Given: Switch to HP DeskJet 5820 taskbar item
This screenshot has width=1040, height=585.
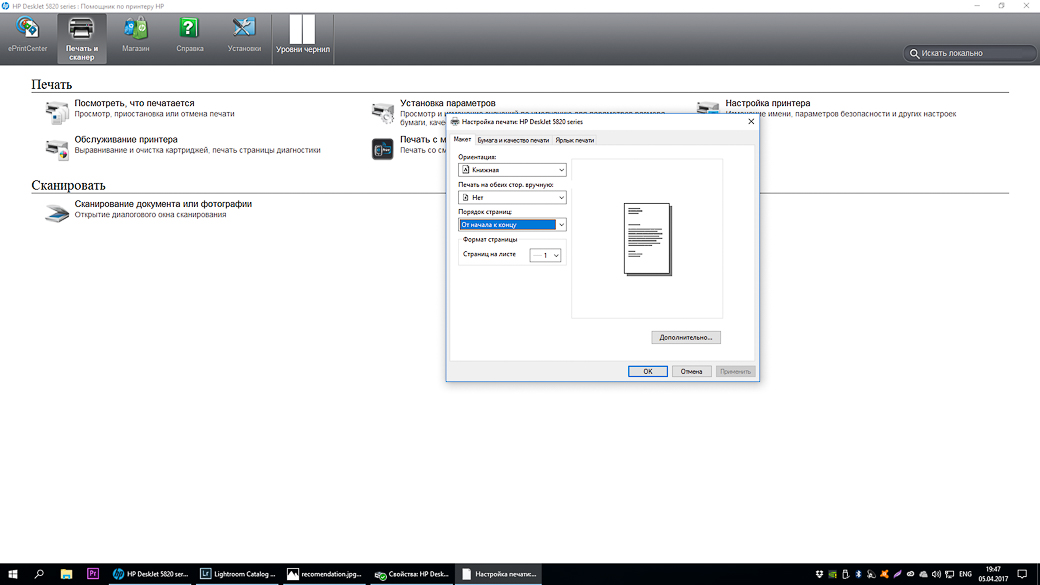Looking at the screenshot, I should click(x=151, y=574).
